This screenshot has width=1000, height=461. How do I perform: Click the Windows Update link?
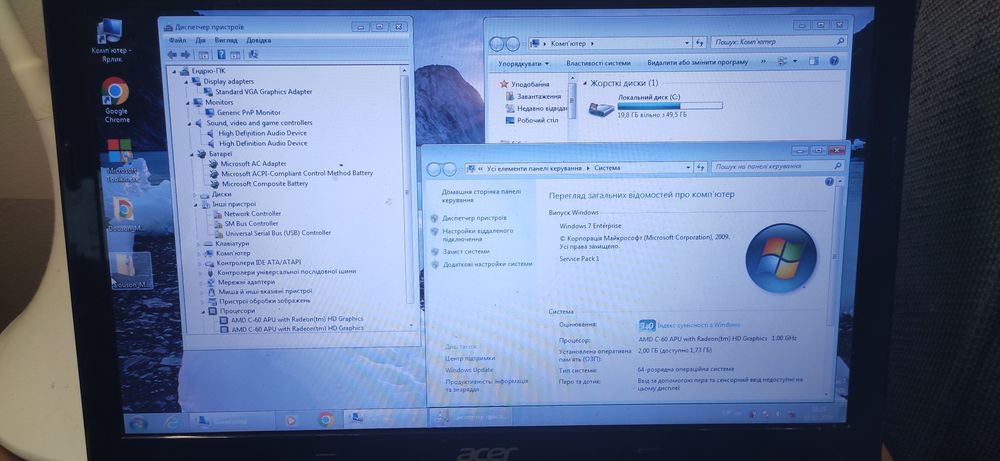tap(469, 370)
